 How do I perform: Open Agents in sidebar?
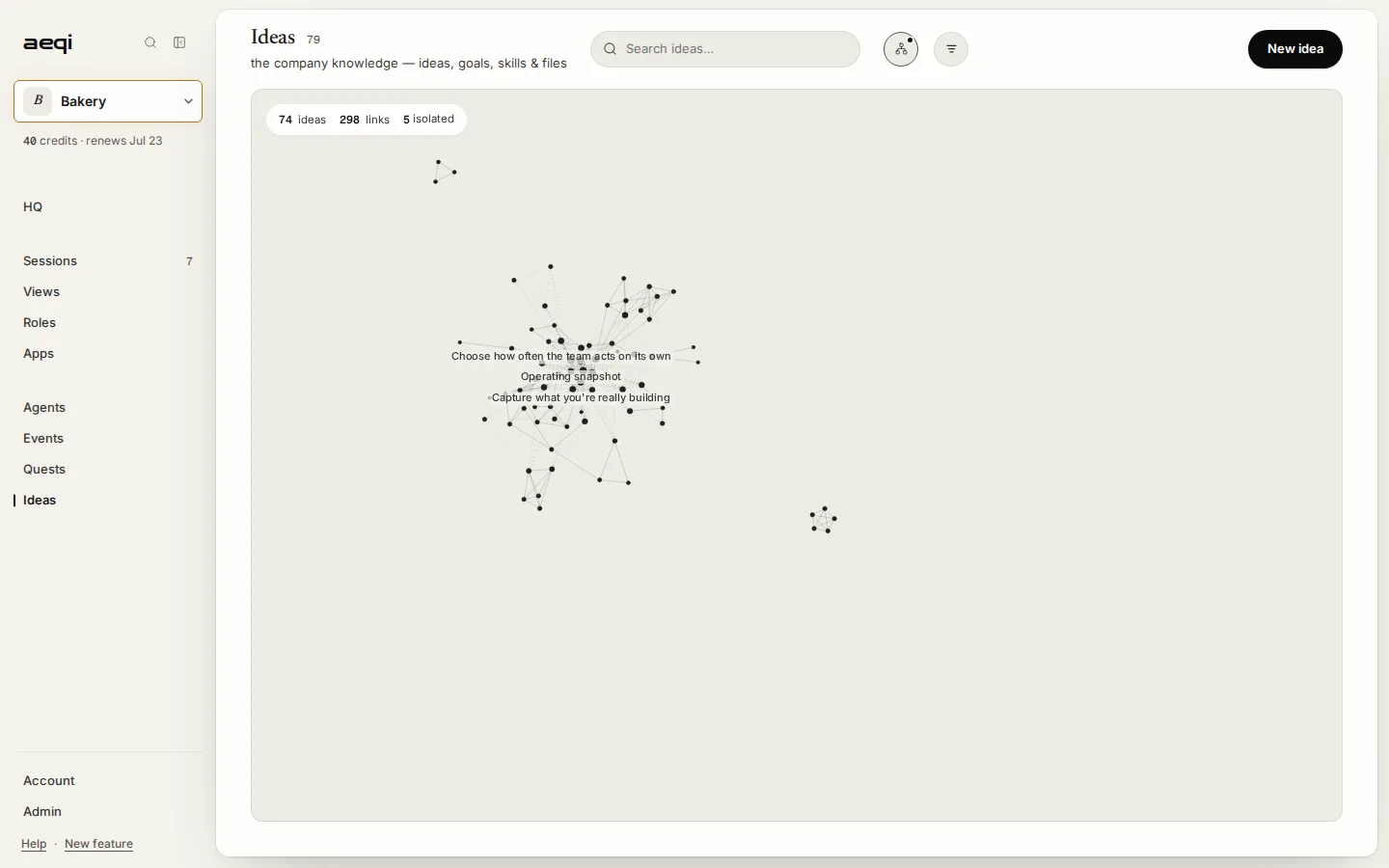tap(44, 407)
